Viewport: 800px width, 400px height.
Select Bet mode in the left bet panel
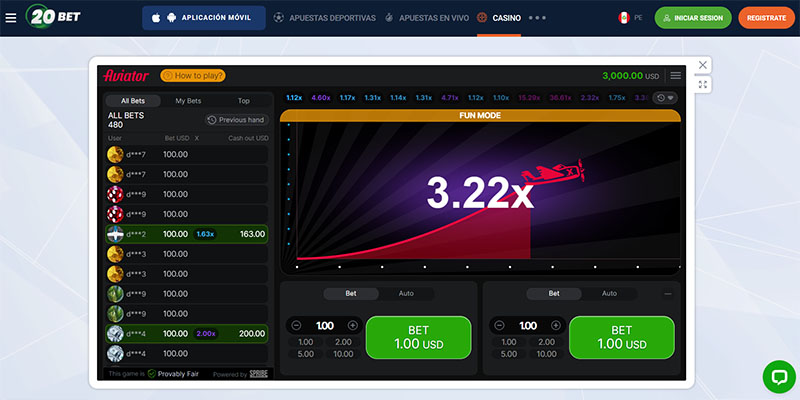pyautogui.click(x=351, y=294)
